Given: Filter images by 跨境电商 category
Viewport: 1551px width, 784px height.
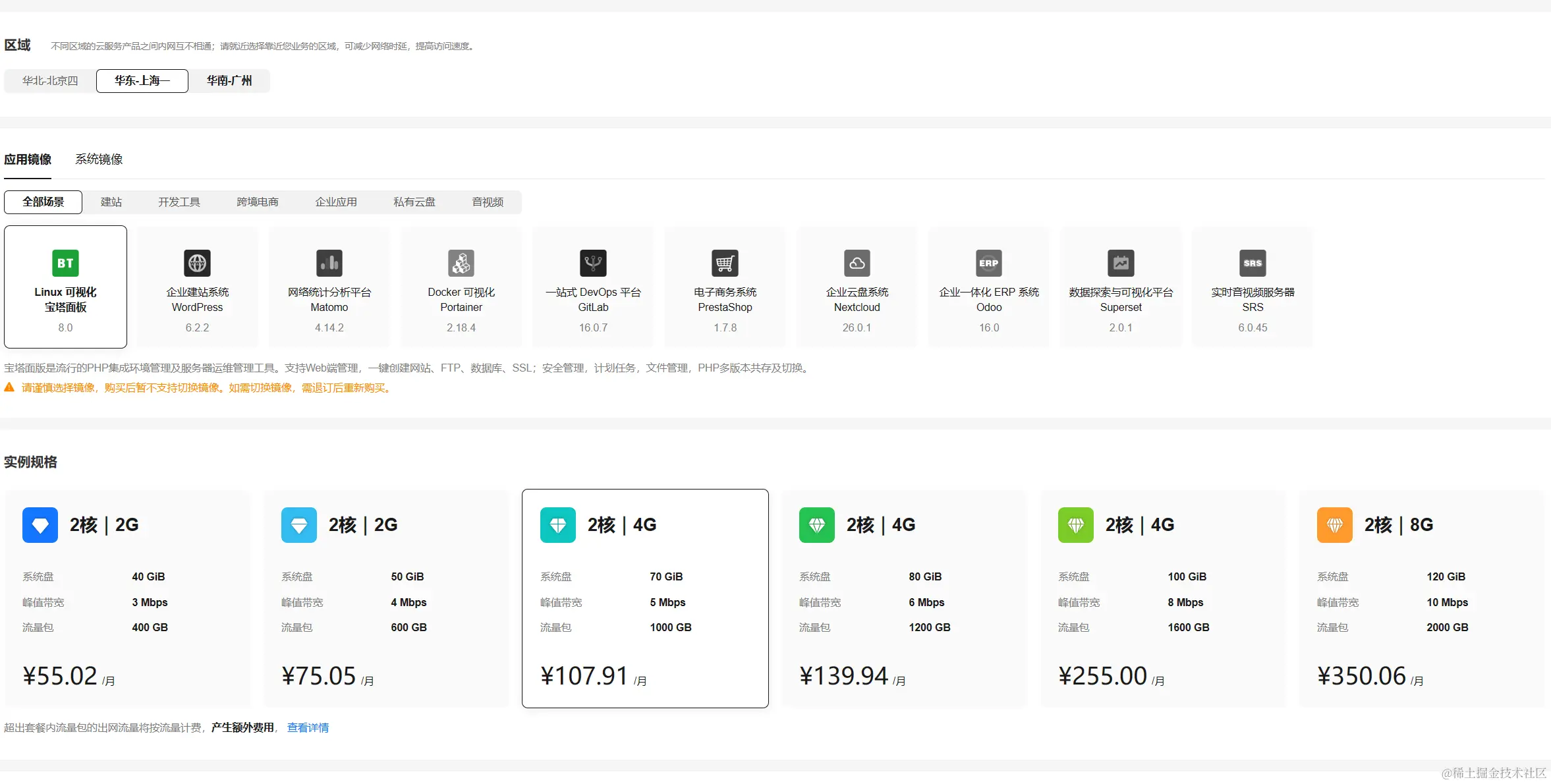Looking at the screenshot, I should point(258,202).
